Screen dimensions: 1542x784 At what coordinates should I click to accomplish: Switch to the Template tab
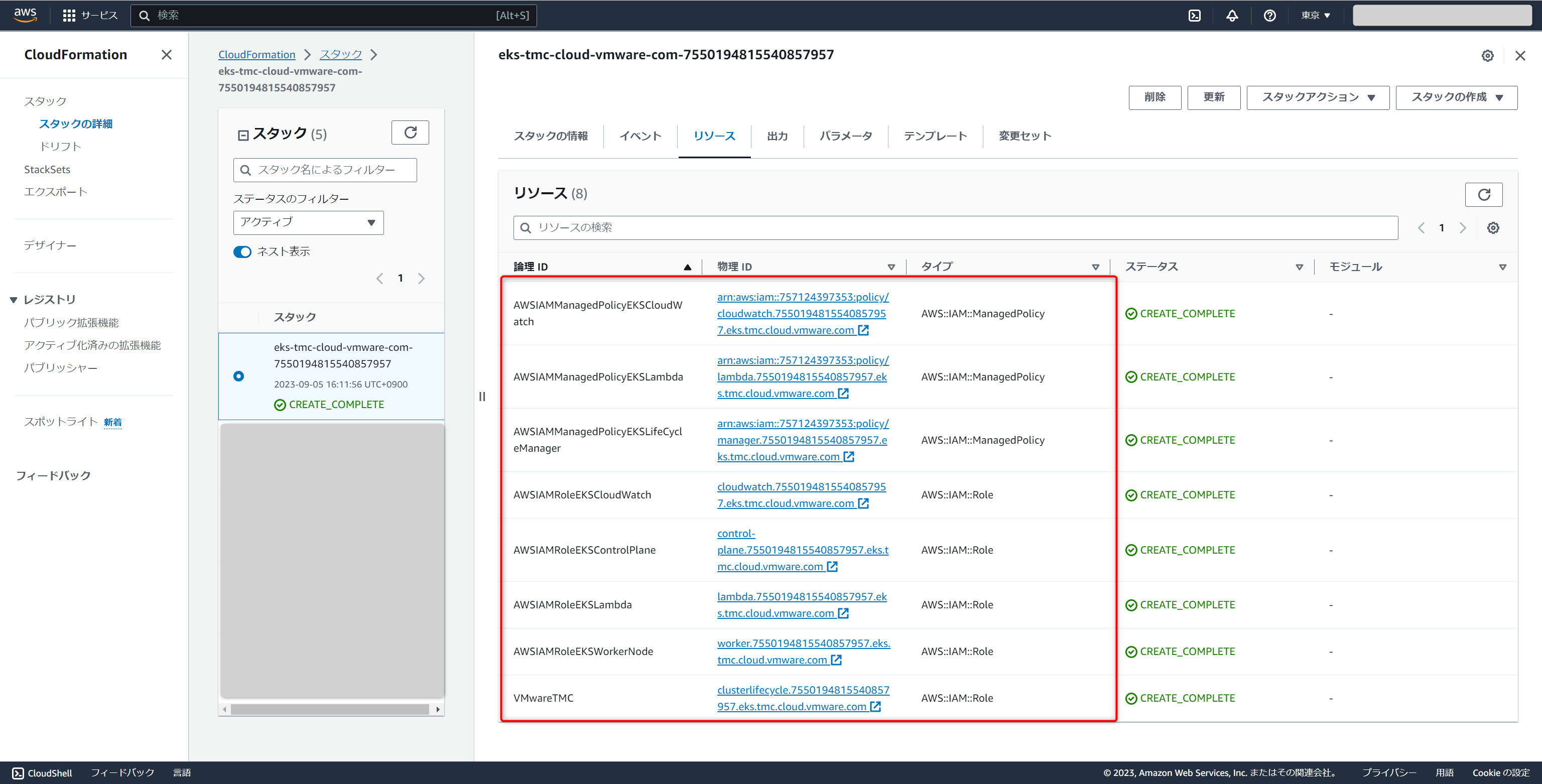click(x=935, y=136)
